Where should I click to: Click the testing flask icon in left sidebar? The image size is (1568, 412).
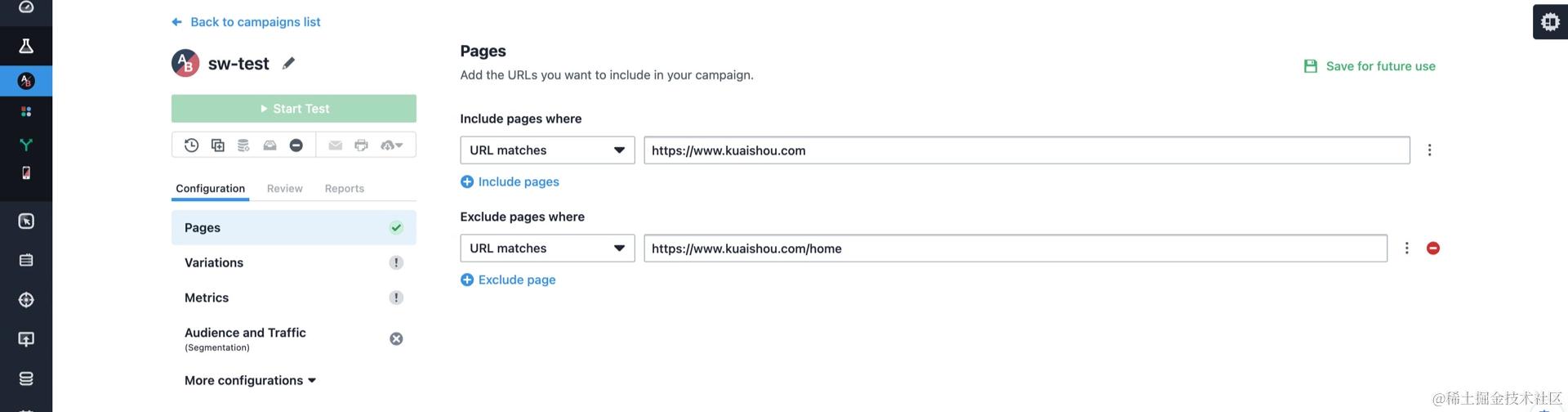click(x=26, y=46)
